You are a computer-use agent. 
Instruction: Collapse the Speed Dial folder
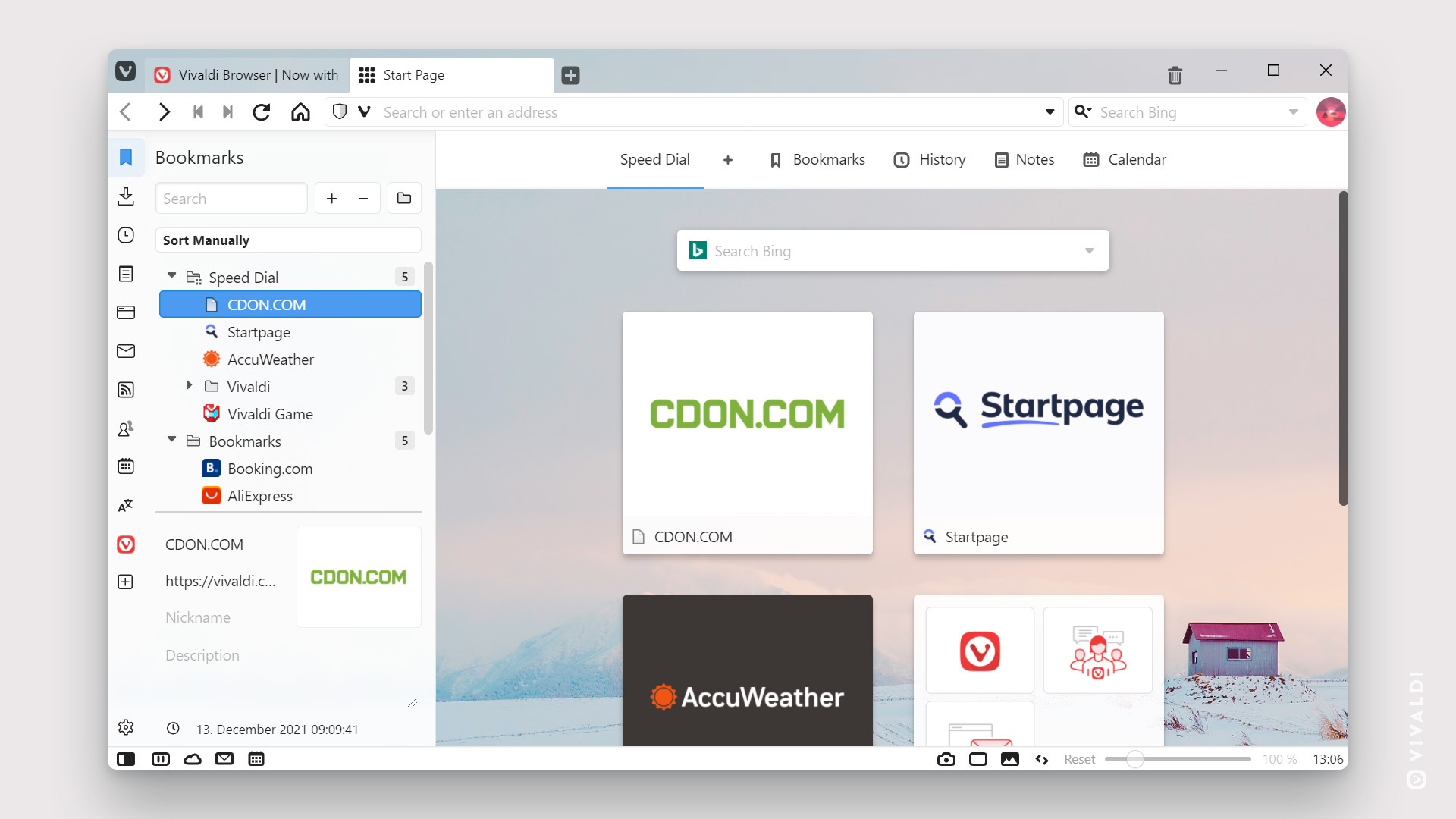(172, 276)
